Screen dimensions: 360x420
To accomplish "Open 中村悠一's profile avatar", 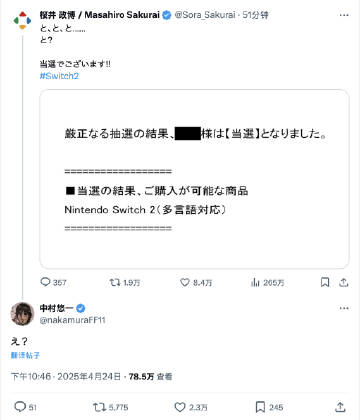I will (x=22, y=314).
